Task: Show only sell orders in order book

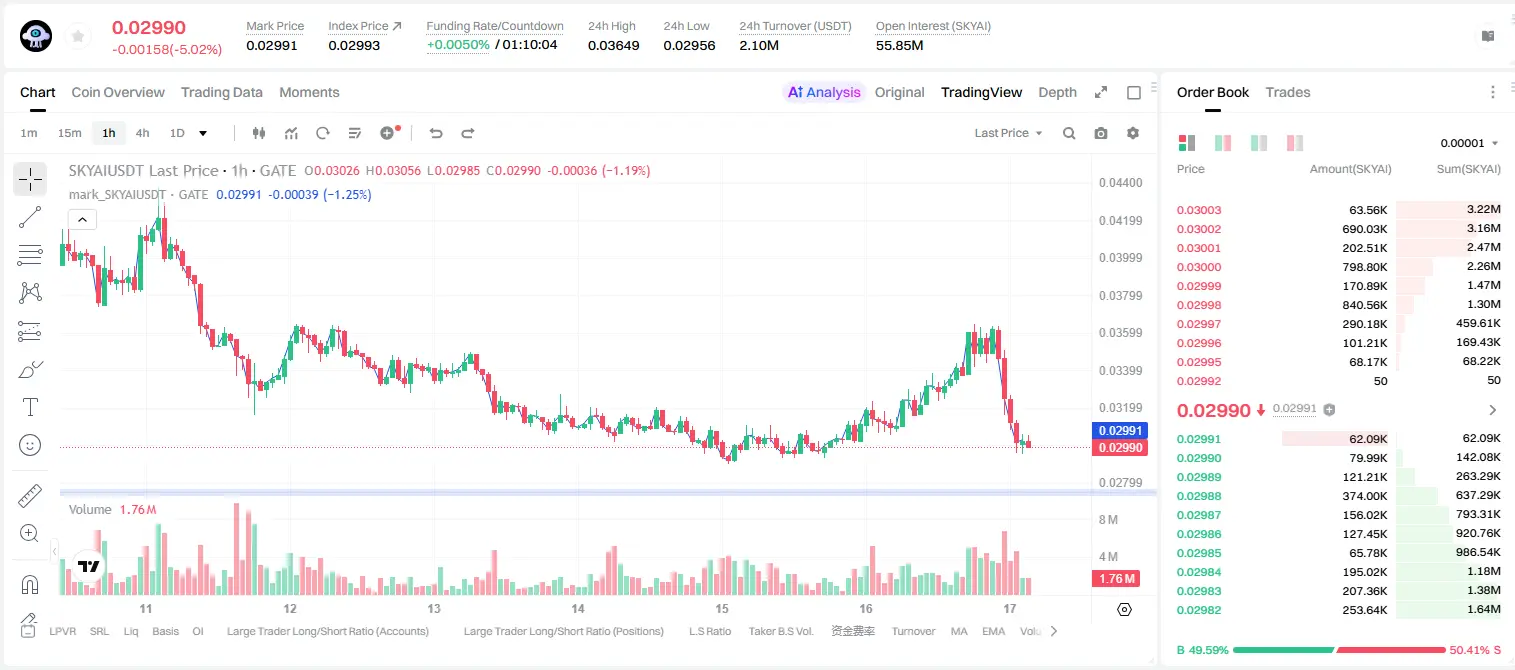Action: tap(1294, 143)
